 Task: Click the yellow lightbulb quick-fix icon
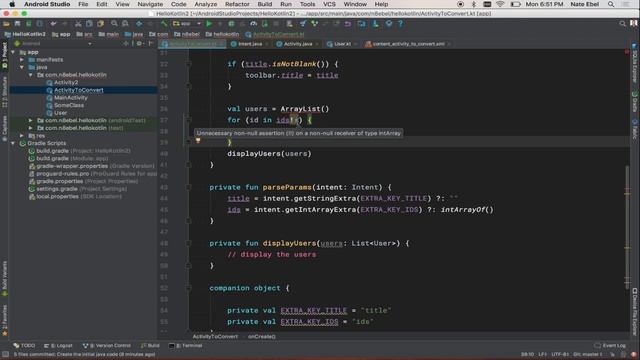198,140
